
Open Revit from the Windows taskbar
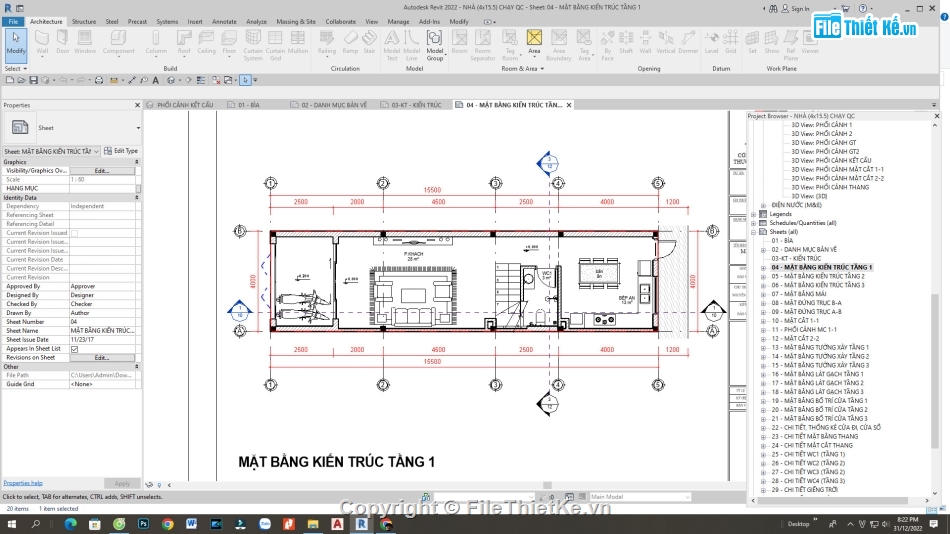[x=362, y=524]
